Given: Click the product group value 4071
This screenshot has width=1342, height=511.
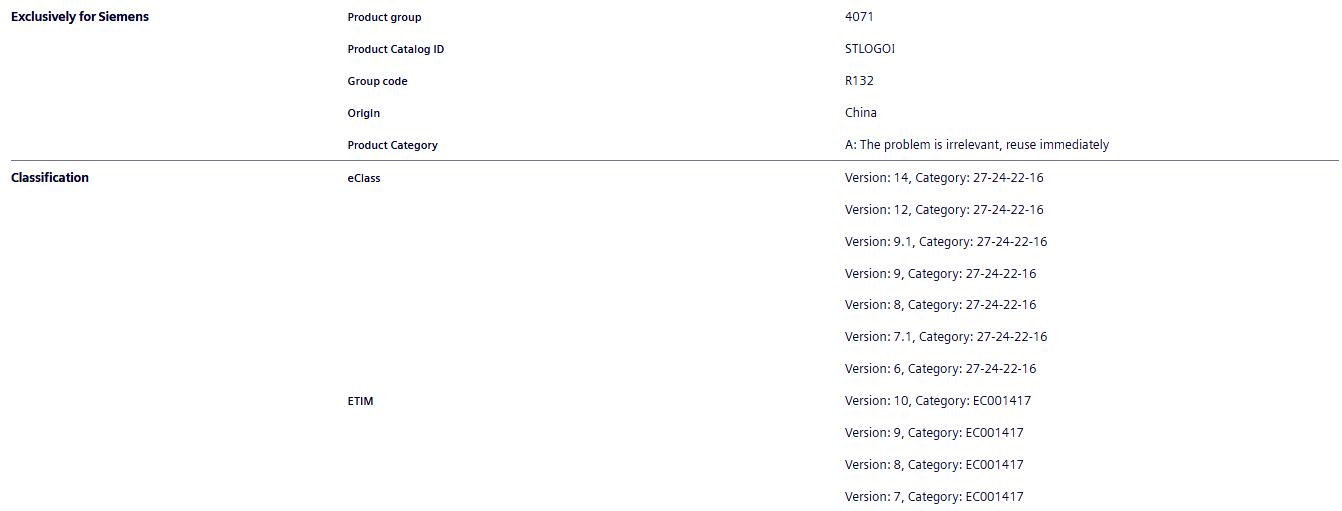Looking at the screenshot, I should [x=859, y=17].
